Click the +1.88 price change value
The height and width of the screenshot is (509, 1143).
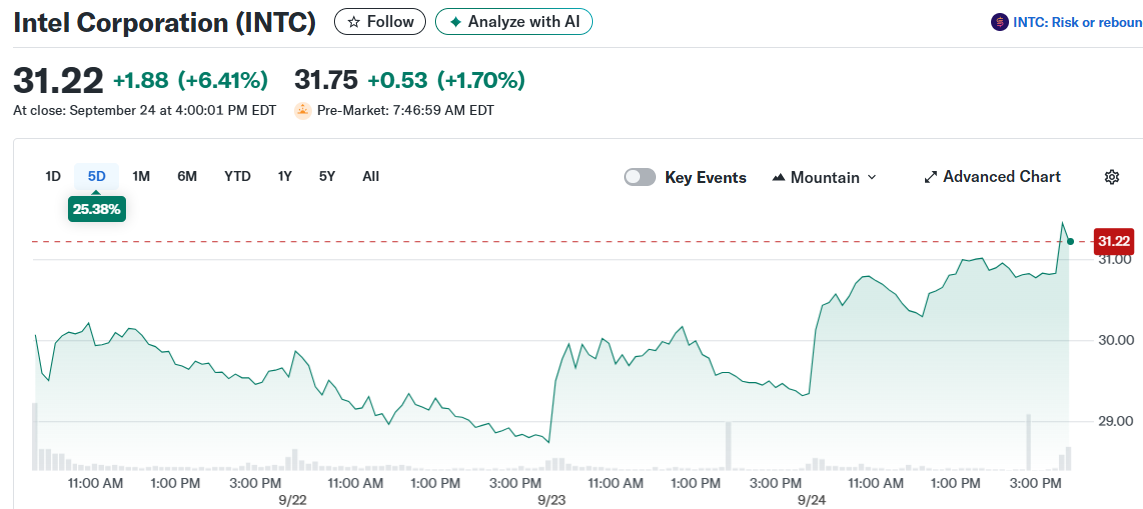(x=141, y=80)
